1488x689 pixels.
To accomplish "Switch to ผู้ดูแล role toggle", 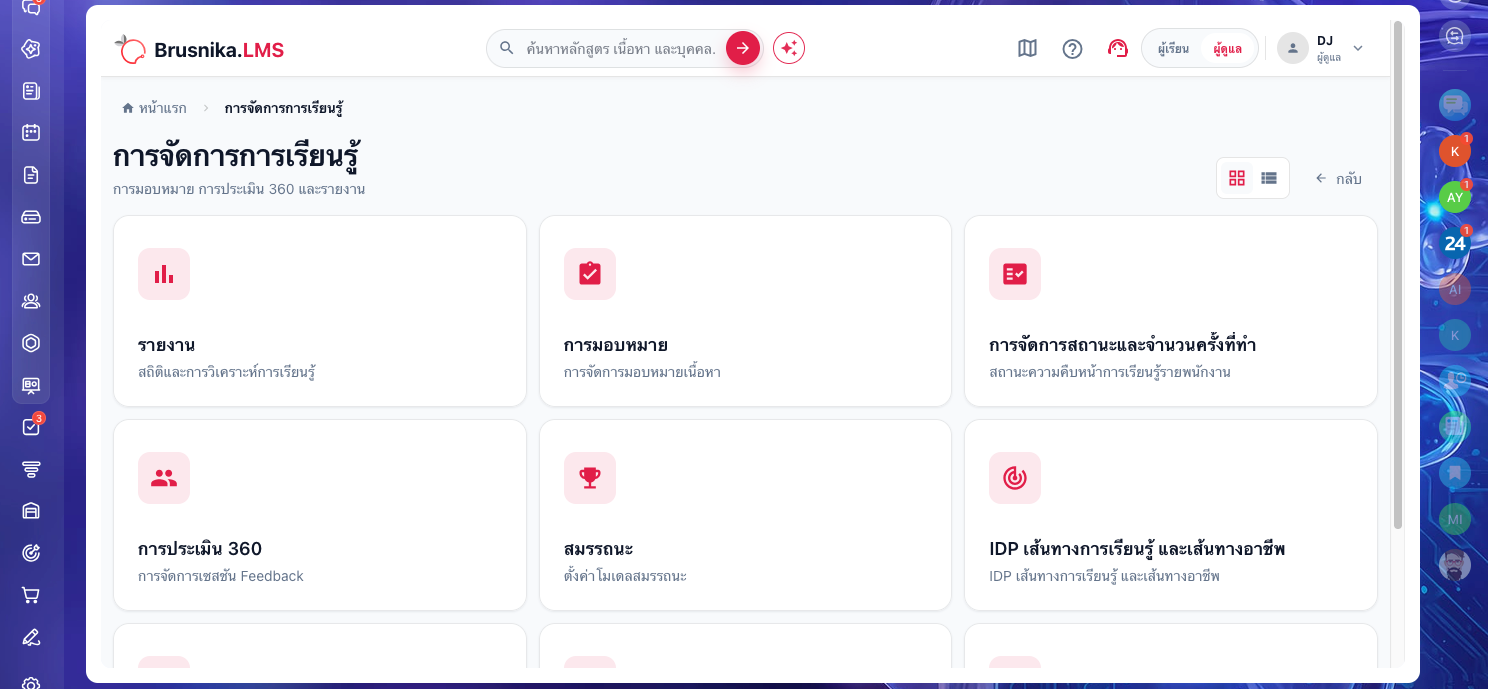I will 1227,48.
